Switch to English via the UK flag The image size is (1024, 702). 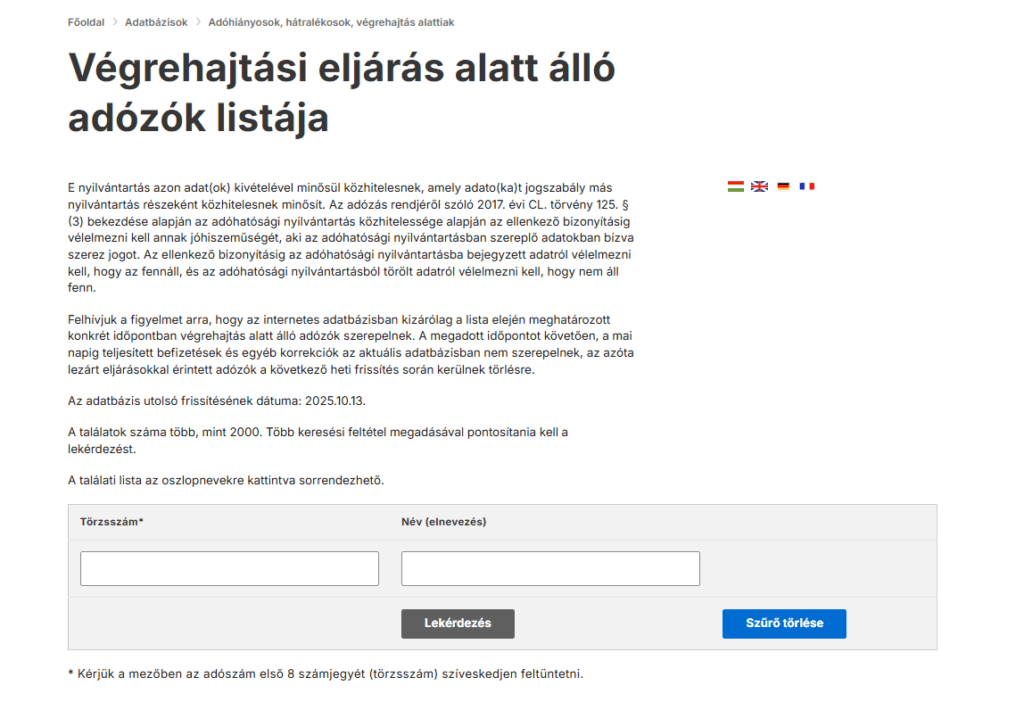pos(759,186)
